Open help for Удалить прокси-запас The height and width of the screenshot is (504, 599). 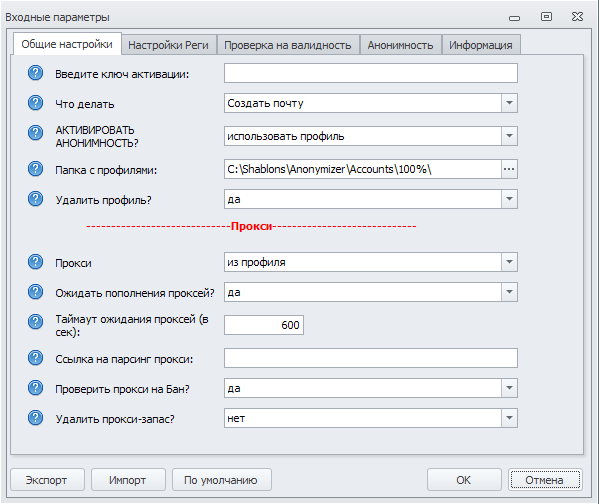coord(36,418)
